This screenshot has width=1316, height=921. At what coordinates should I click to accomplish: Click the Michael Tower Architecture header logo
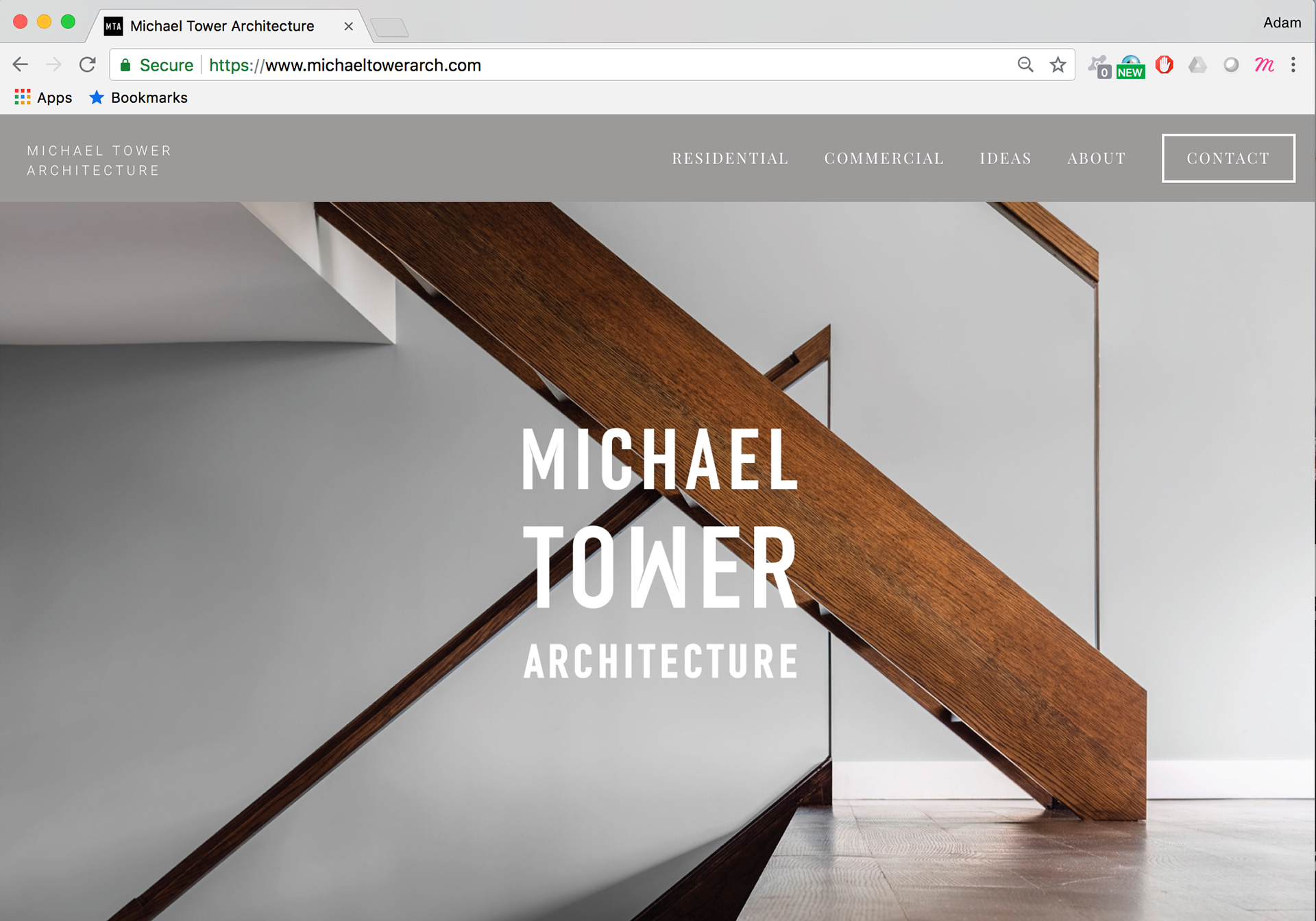tap(99, 160)
